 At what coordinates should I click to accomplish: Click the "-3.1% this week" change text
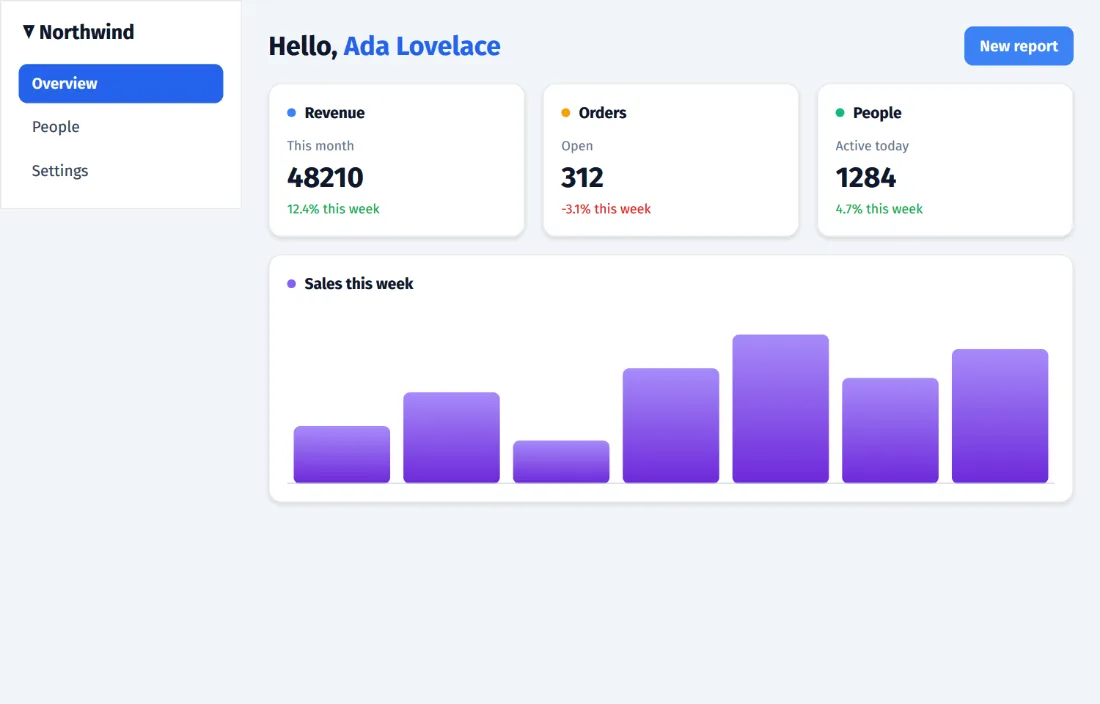pos(606,209)
